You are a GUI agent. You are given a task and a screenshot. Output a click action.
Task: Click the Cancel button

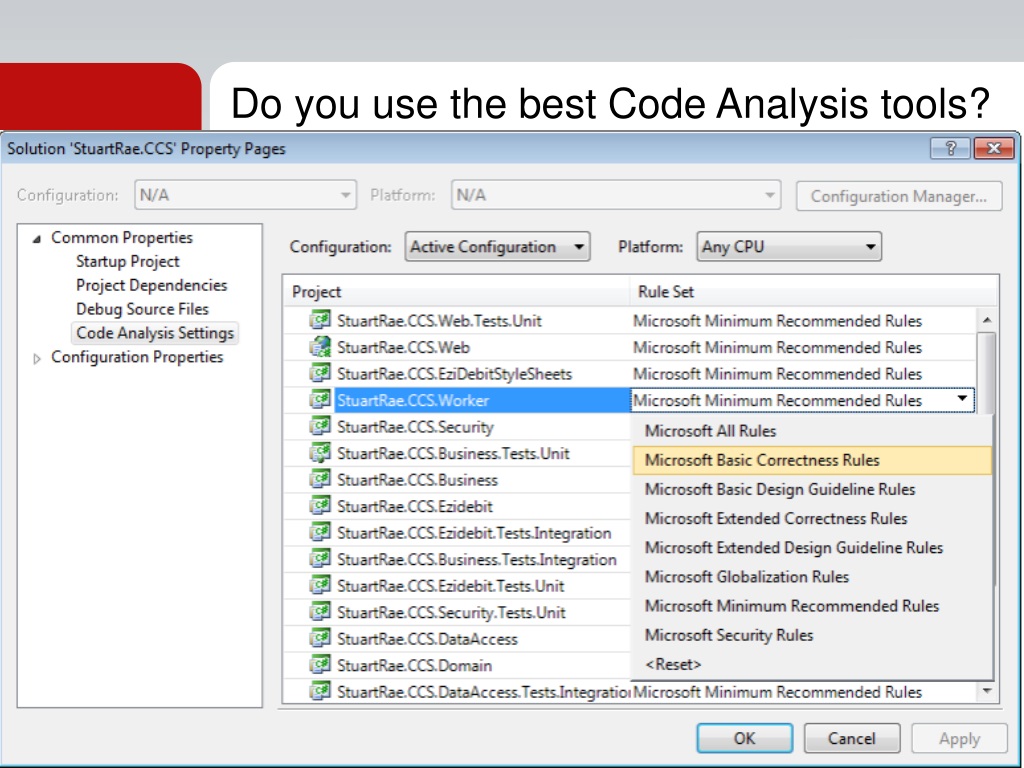852,738
